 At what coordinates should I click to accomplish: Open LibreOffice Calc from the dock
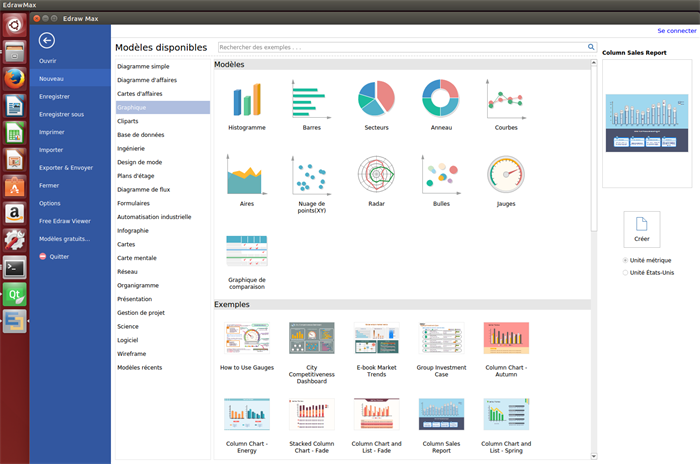pyautogui.click(x=14, y=133)
